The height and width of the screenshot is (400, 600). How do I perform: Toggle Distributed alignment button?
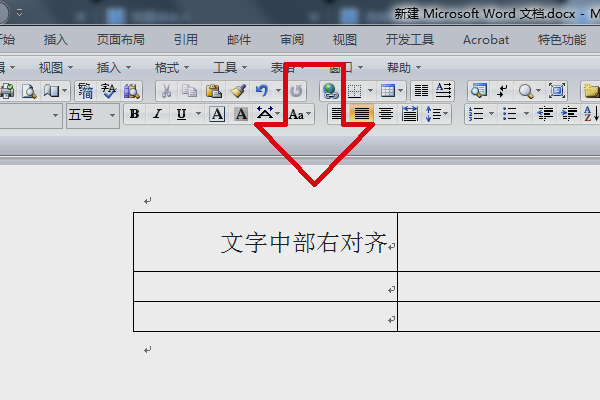[x=410, y=114]
